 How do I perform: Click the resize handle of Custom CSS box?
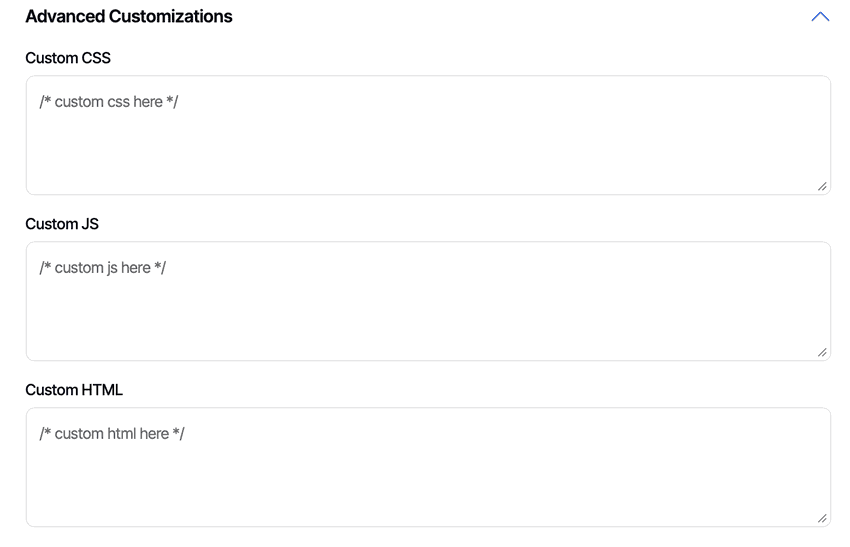tap(822, 186)
